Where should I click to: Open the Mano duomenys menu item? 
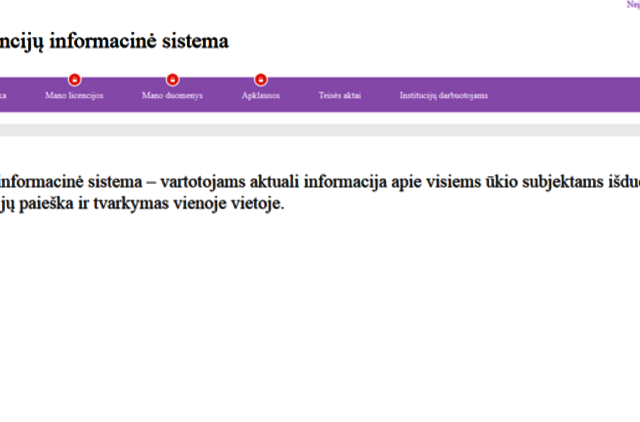[x=172, y=96]
